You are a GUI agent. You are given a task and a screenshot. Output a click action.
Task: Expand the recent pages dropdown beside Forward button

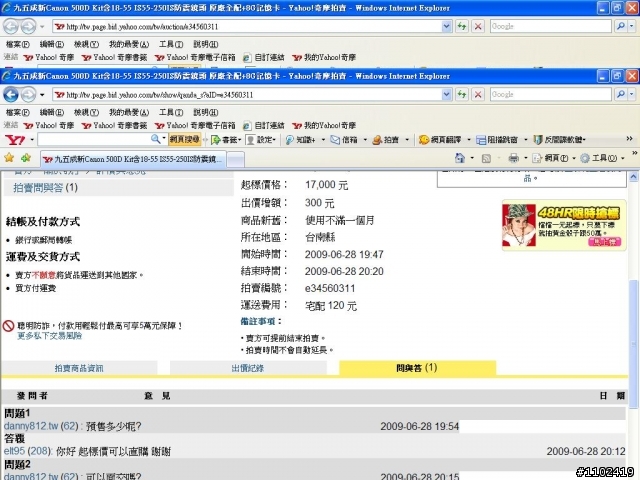pos(42,95)
